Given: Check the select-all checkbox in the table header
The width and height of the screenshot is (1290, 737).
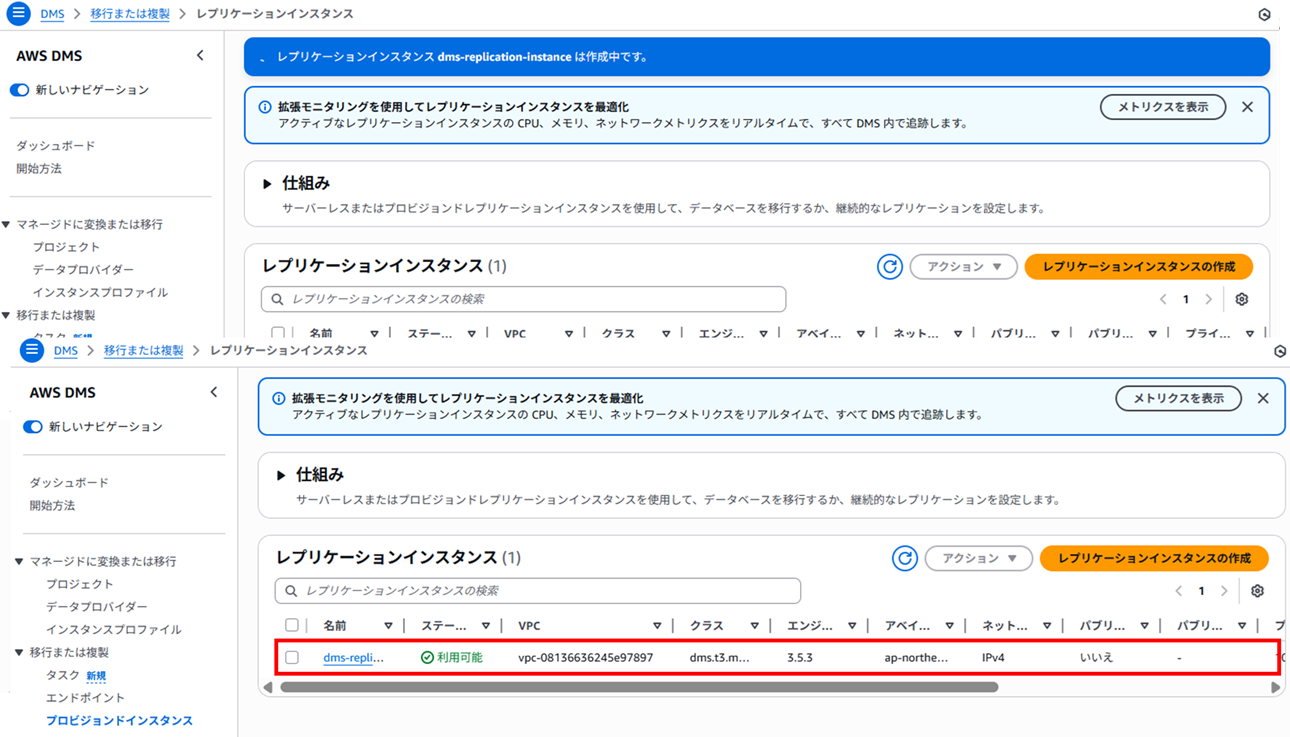Looking at the screenshot, I should 292,625.
